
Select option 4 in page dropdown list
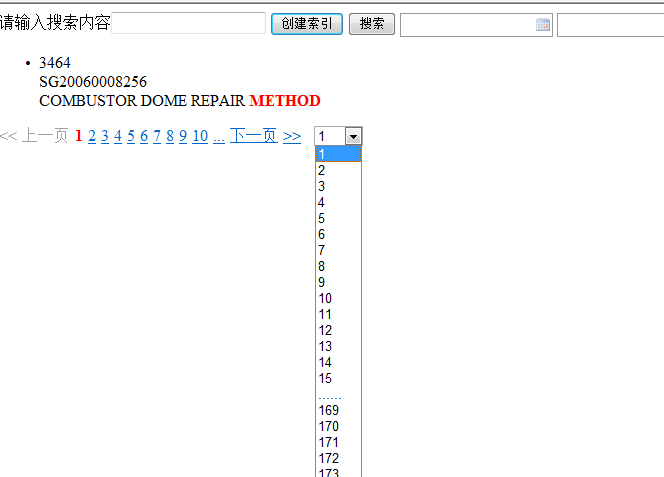pos(338,202)
